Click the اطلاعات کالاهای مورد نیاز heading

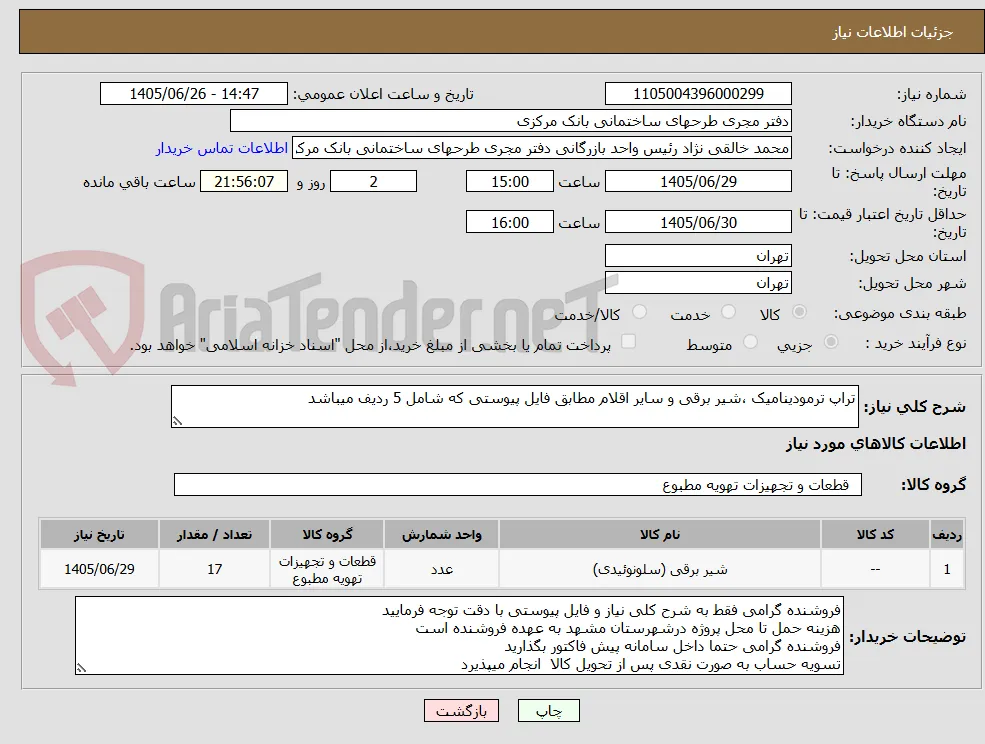876,444
